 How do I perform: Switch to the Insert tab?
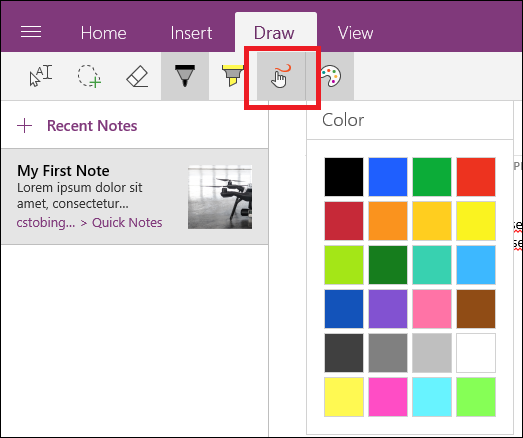(191, 33)
